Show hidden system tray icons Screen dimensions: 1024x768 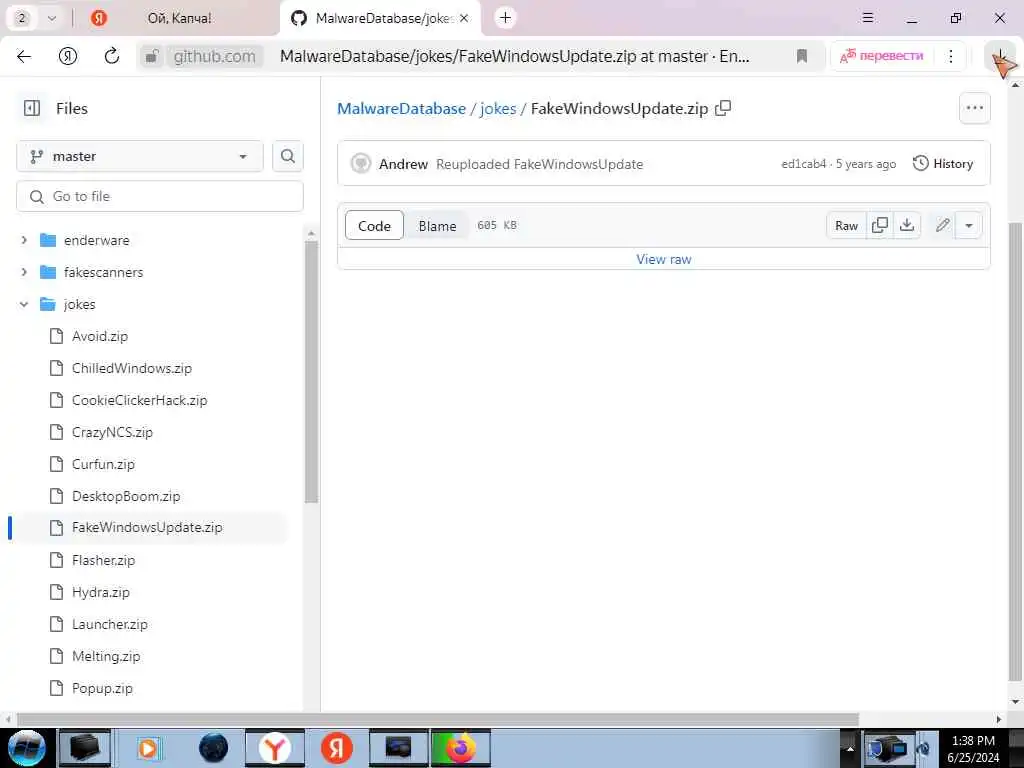tap(850, 748)
